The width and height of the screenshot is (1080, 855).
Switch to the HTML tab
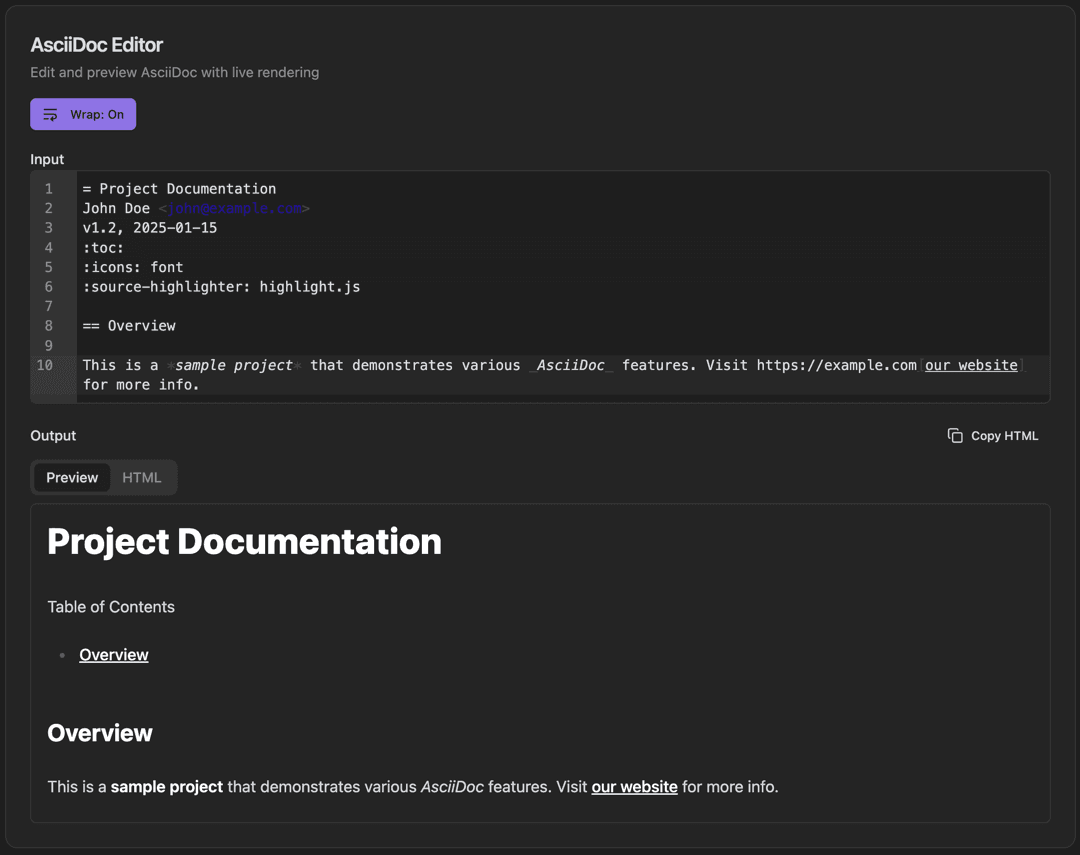click(141, 477)
